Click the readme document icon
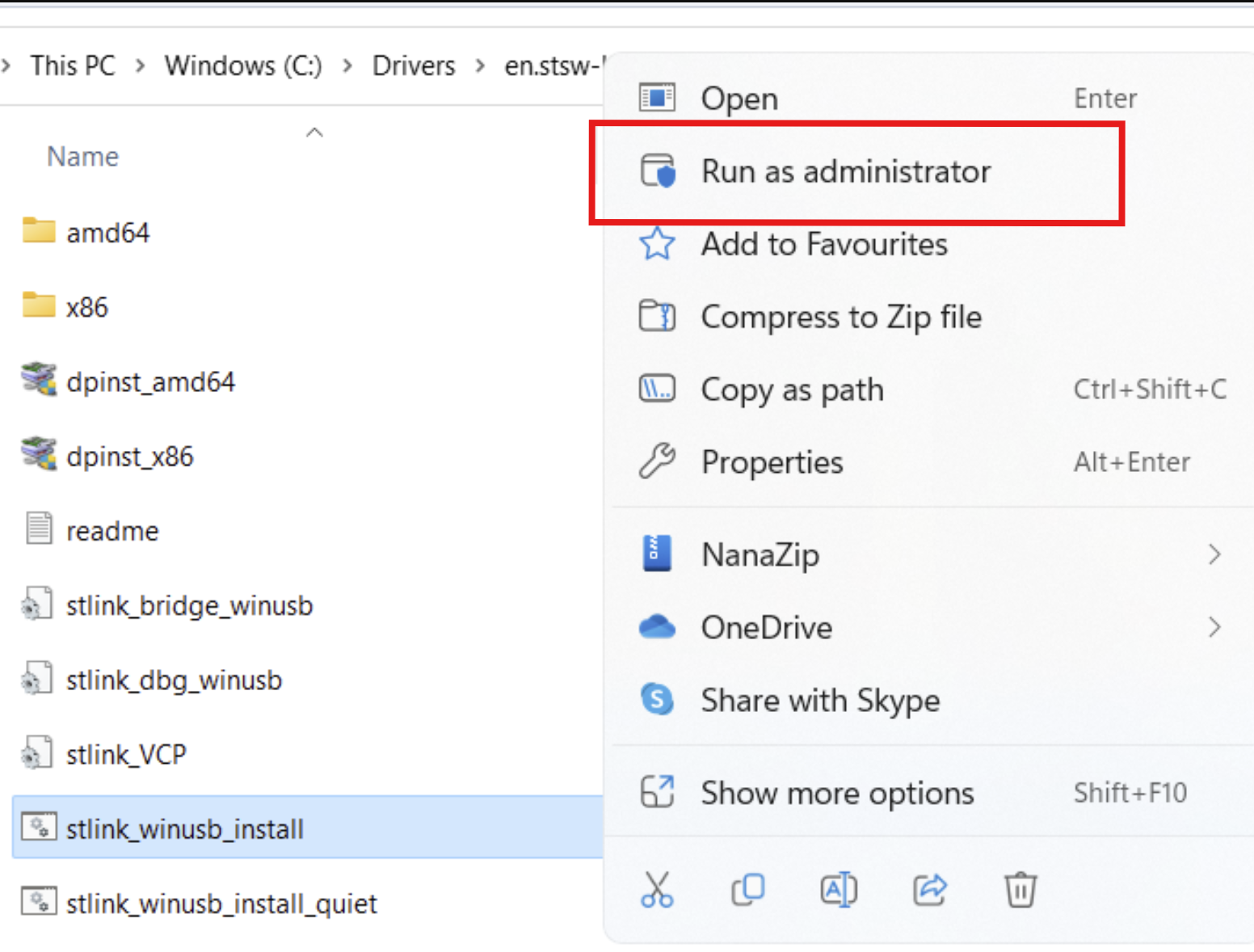1254x952 pixels. tap(39, 528)
